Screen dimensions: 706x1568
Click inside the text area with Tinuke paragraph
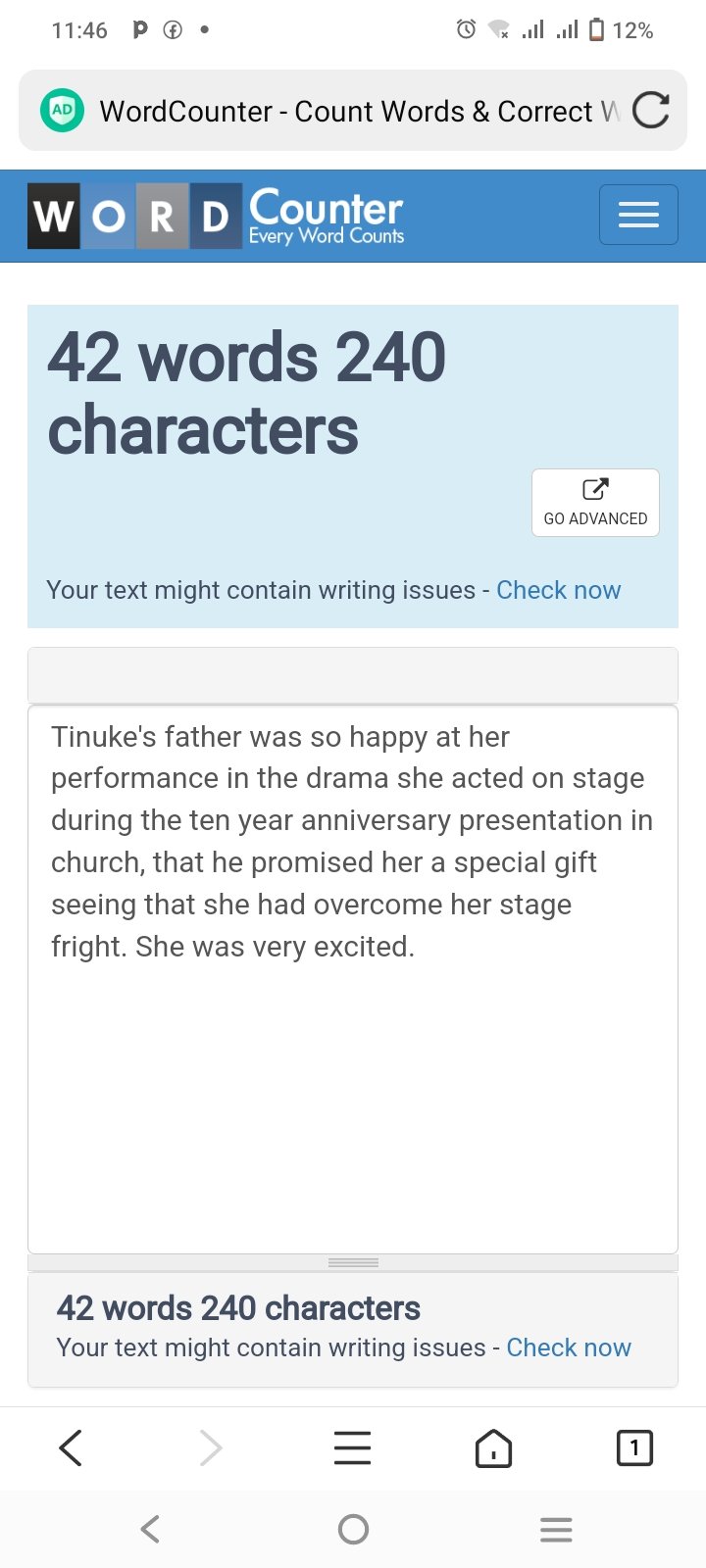click(353, 979)
